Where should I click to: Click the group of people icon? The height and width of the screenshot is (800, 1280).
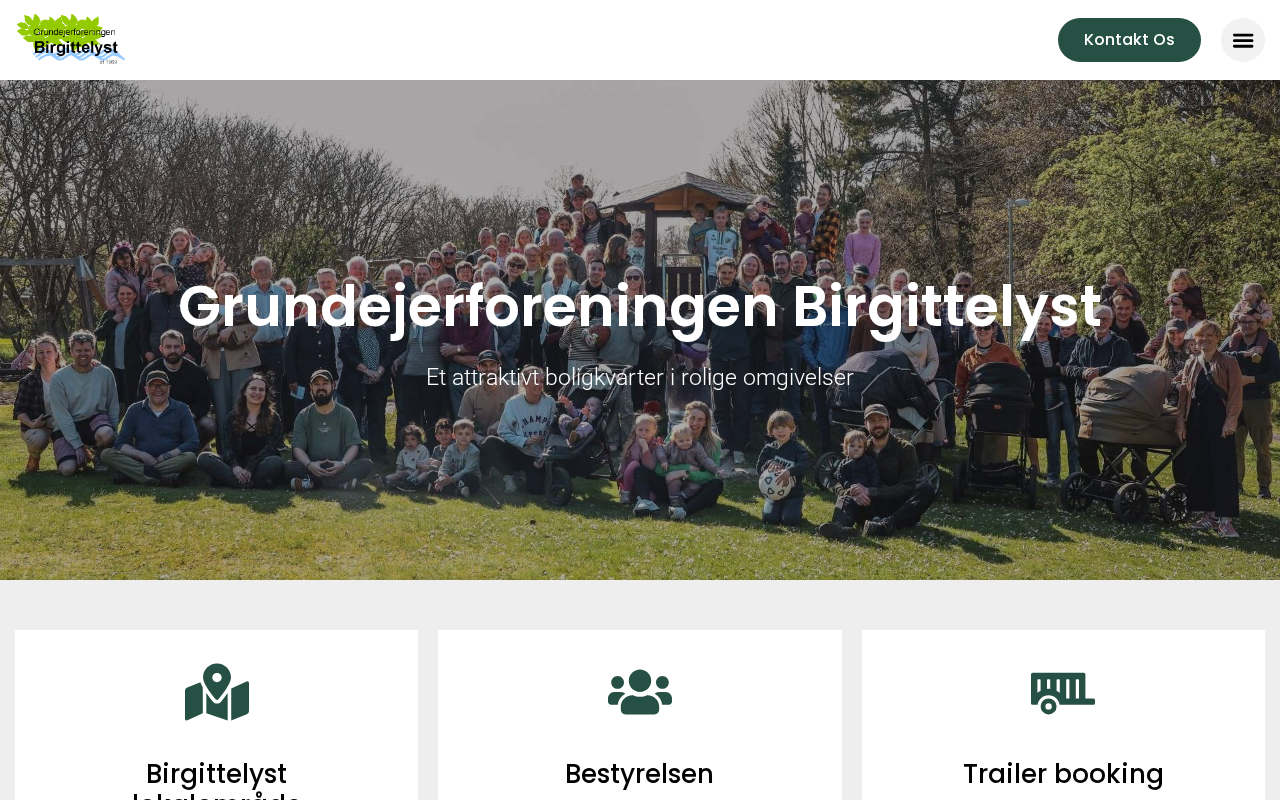pos(640,692)
